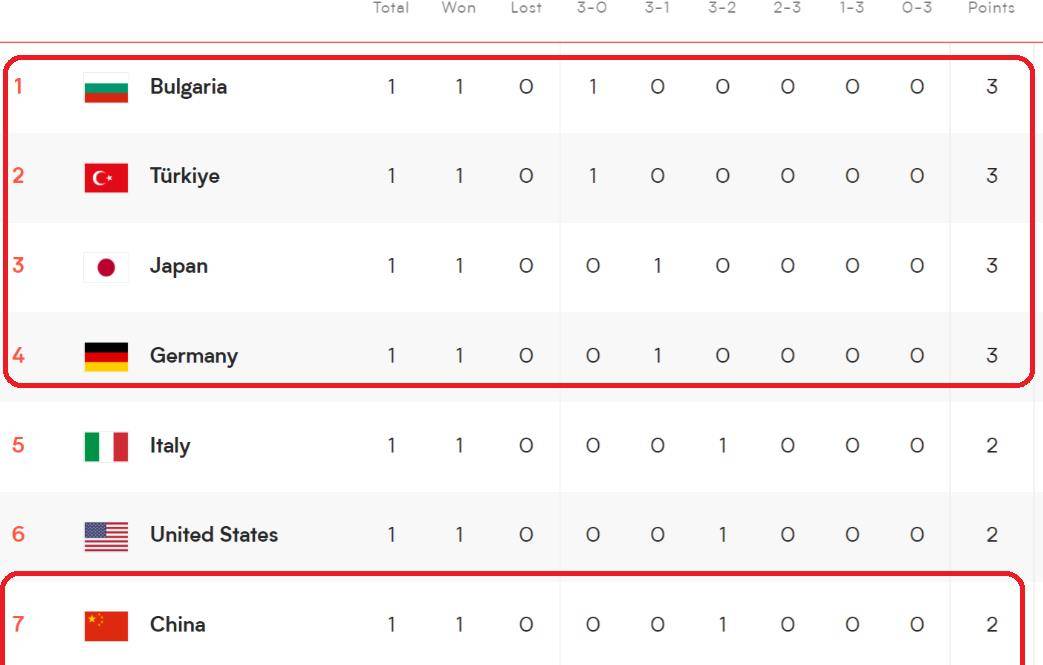
Task: Sort by the Points column header
Action: tap(991, 7)
